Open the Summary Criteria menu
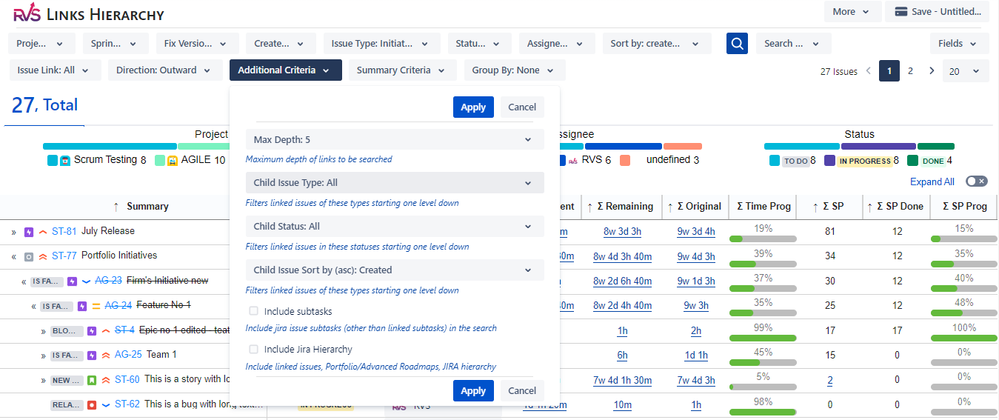The image size is (999, 420). coord(402,70)
